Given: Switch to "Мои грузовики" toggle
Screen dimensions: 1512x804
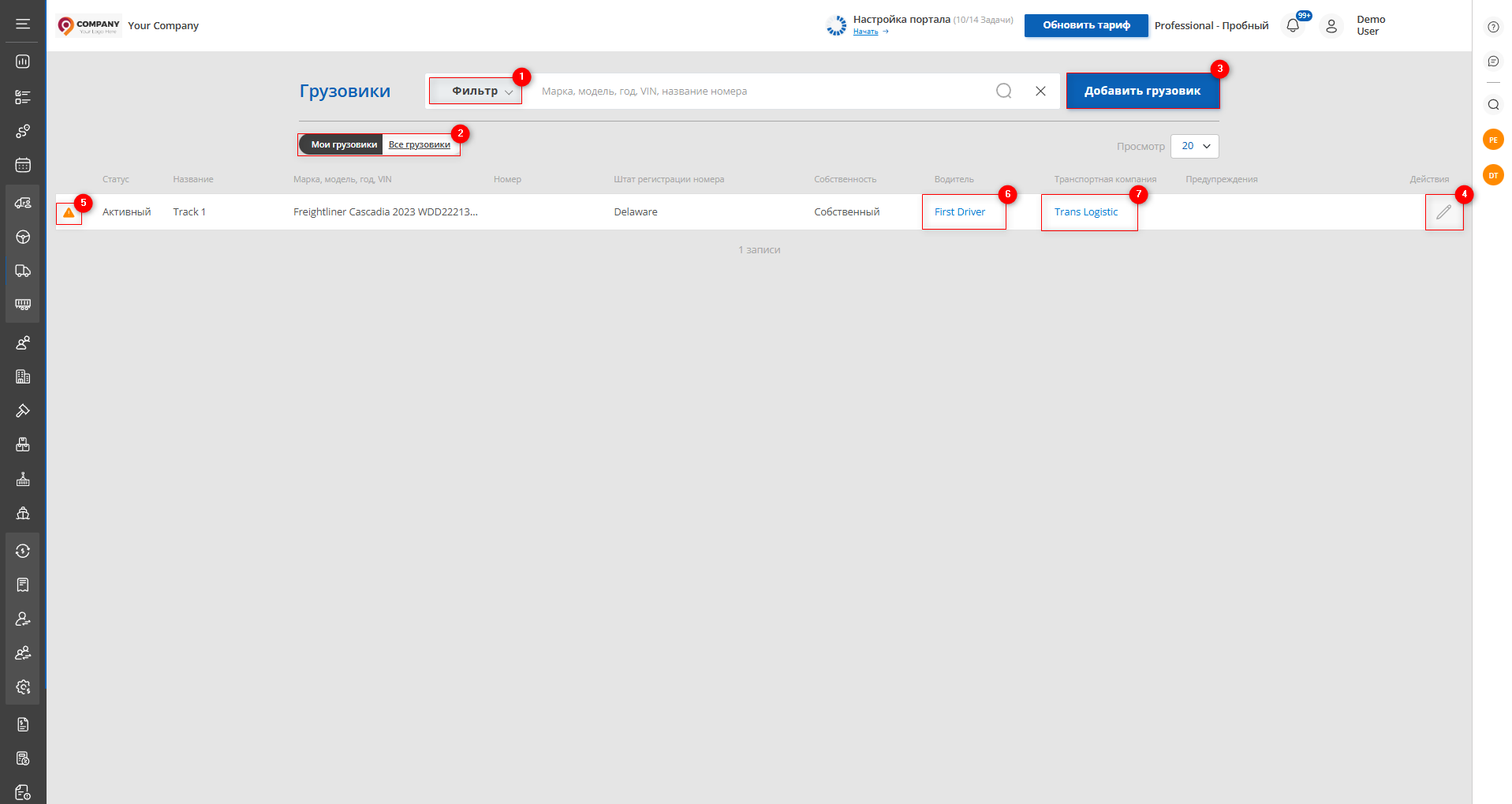Looking at the screenshot, I should (x=343, y=144).
